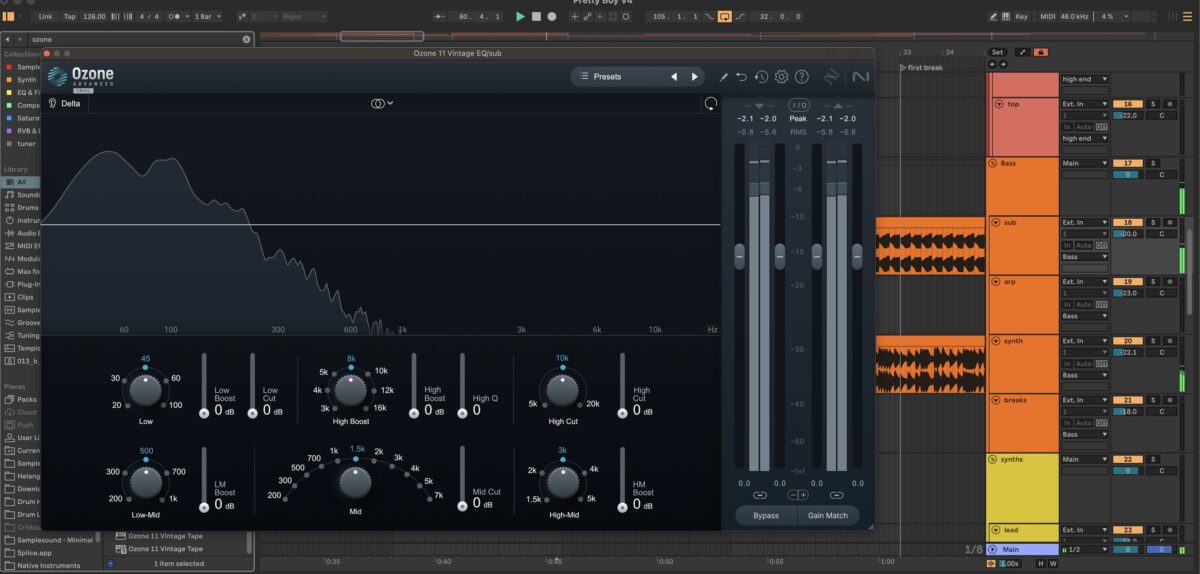Toggle the Key map mode
1200x574 pixels.
[x=1020, y=17]
